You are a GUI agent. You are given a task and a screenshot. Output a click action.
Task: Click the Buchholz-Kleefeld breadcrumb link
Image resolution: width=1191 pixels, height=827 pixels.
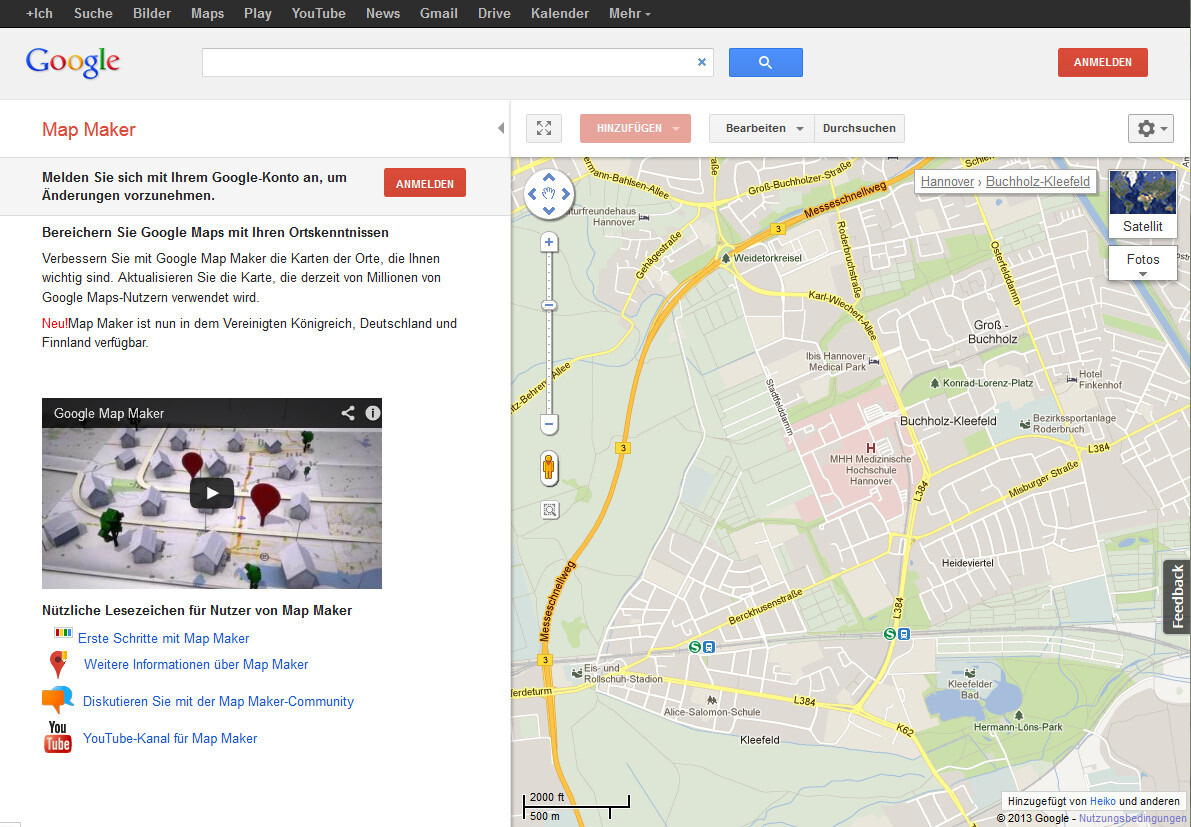[x=1038, y=181]
